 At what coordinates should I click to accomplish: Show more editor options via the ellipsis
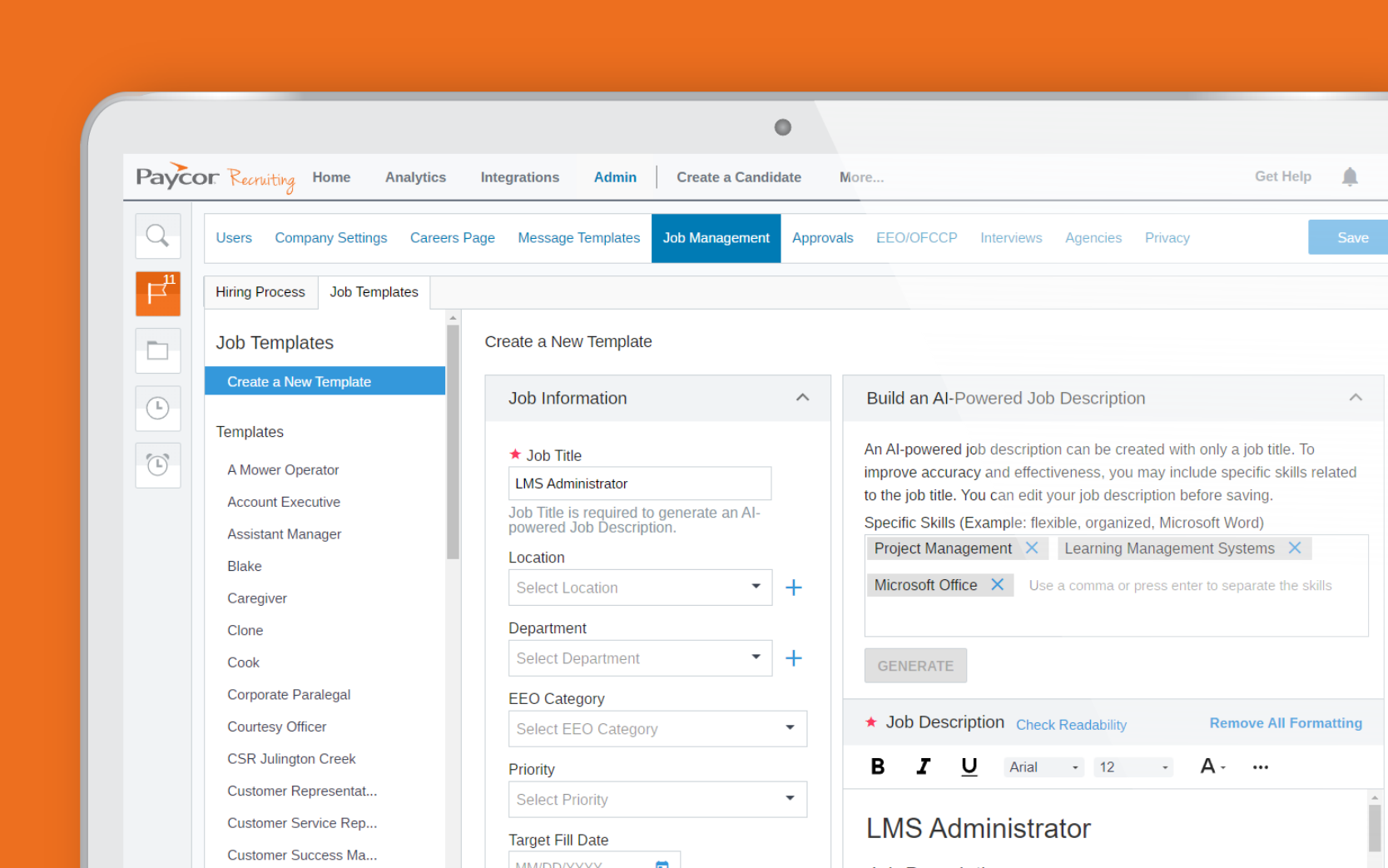click(x=1261, y=767)
